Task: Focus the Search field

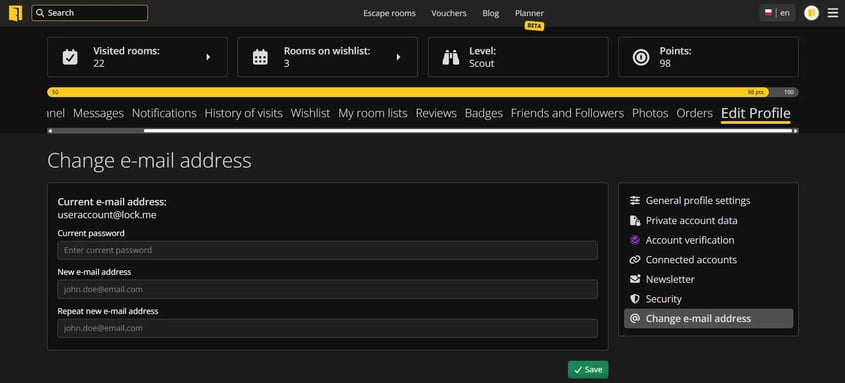Action: coord(89,13)
